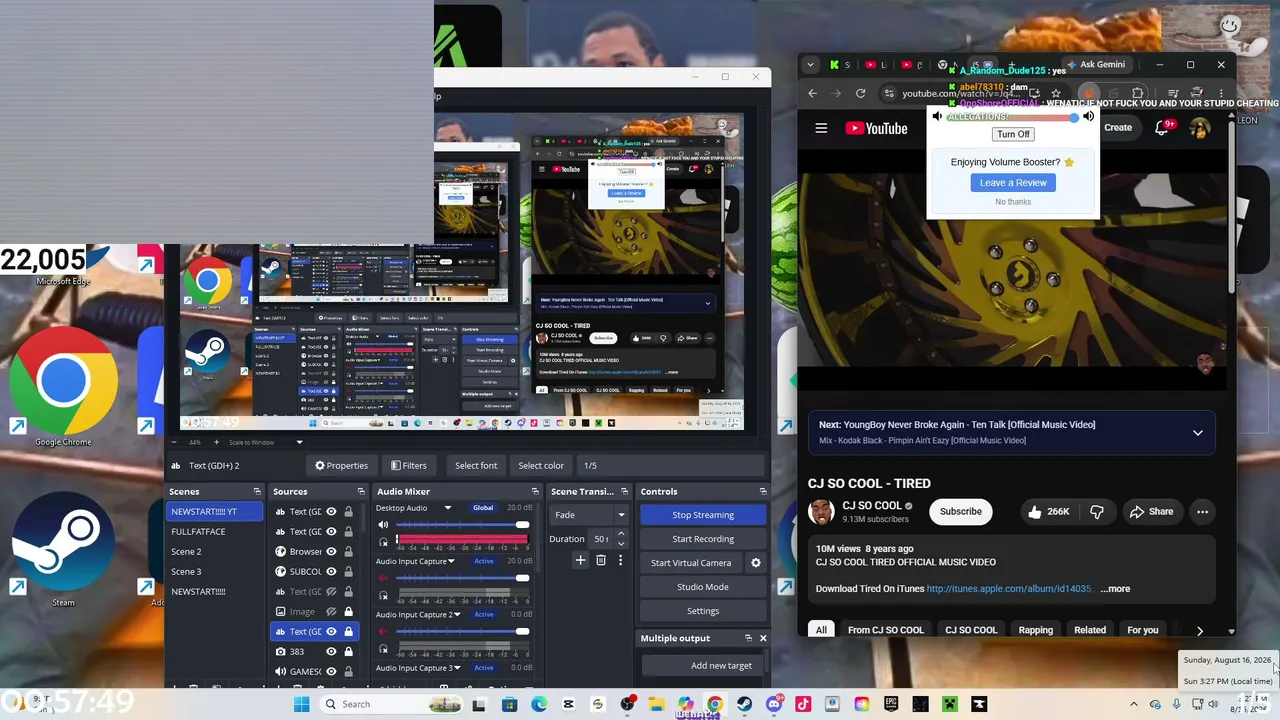Screen dimensions: 1280x720
Task: Open Filters for the selected OBS source
Action: click(408, 465)
